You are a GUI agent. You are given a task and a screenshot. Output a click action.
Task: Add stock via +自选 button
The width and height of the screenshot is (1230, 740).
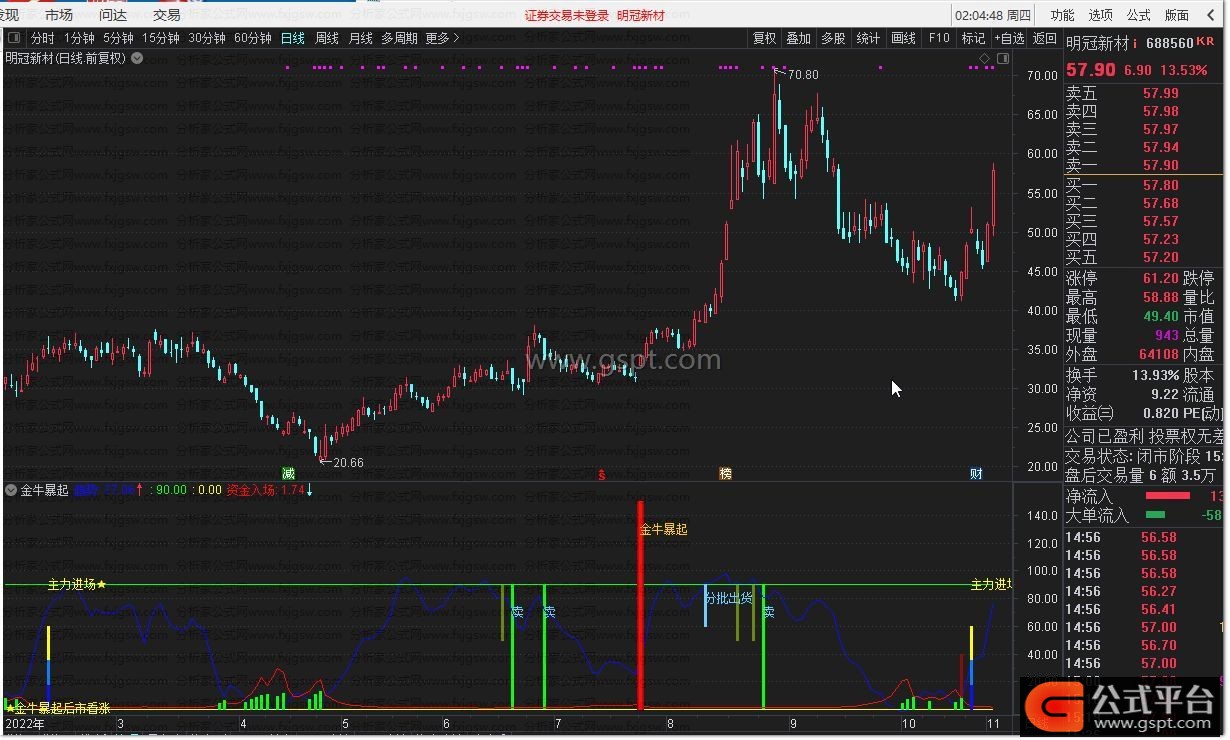tap(1009, 38)
